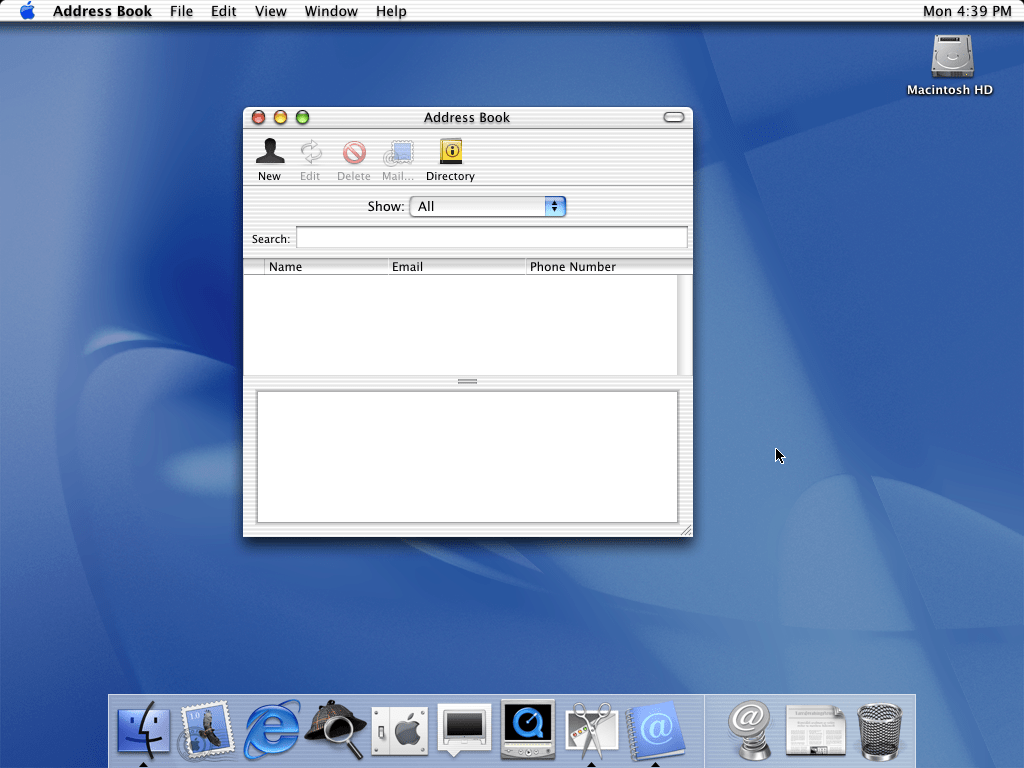This screenshot has width=1024, height=768.
Task: Launch QuickTime Player from the Dock
Action: click(527, 729)
